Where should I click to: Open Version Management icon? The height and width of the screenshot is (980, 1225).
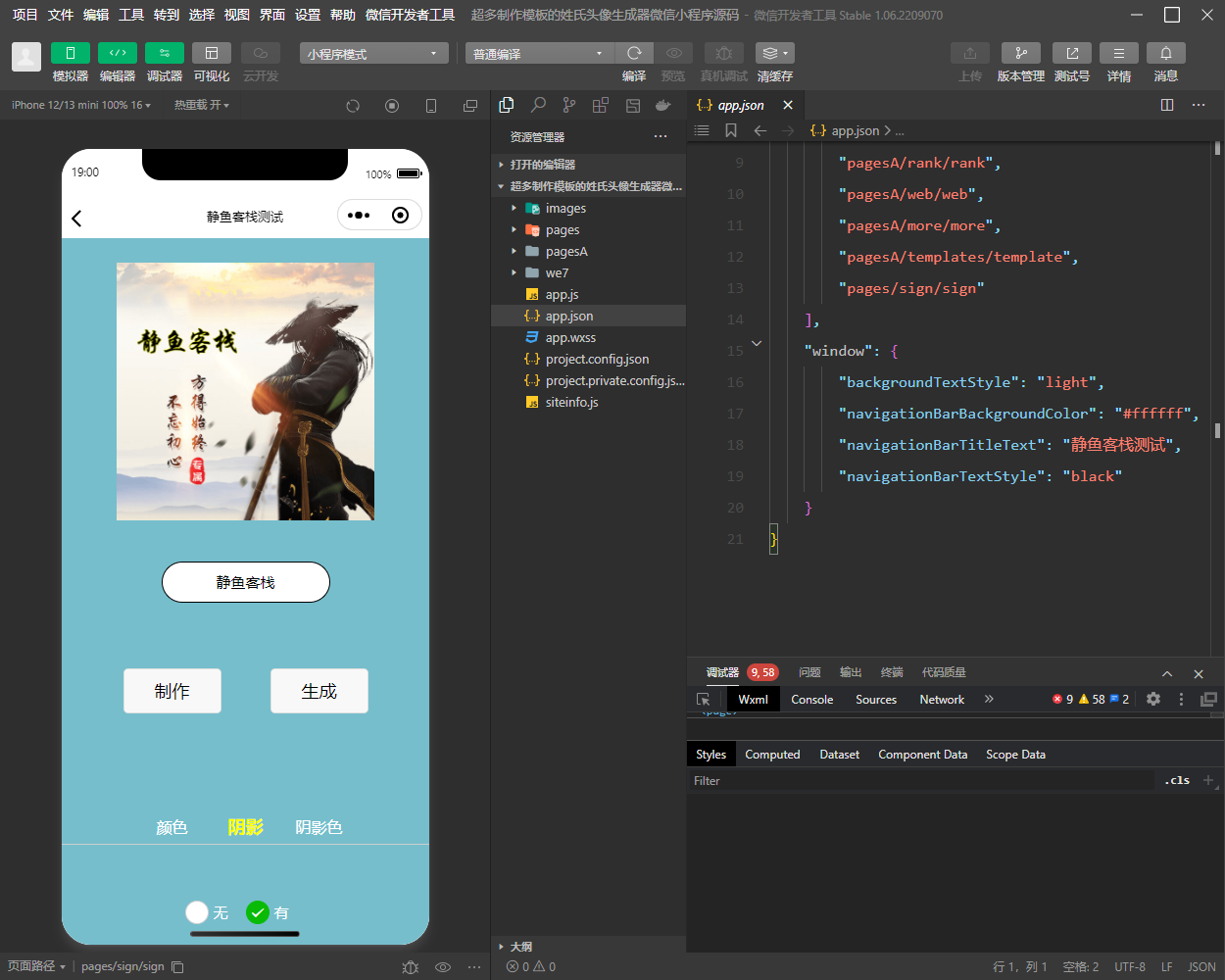(x=1020, y=53)
